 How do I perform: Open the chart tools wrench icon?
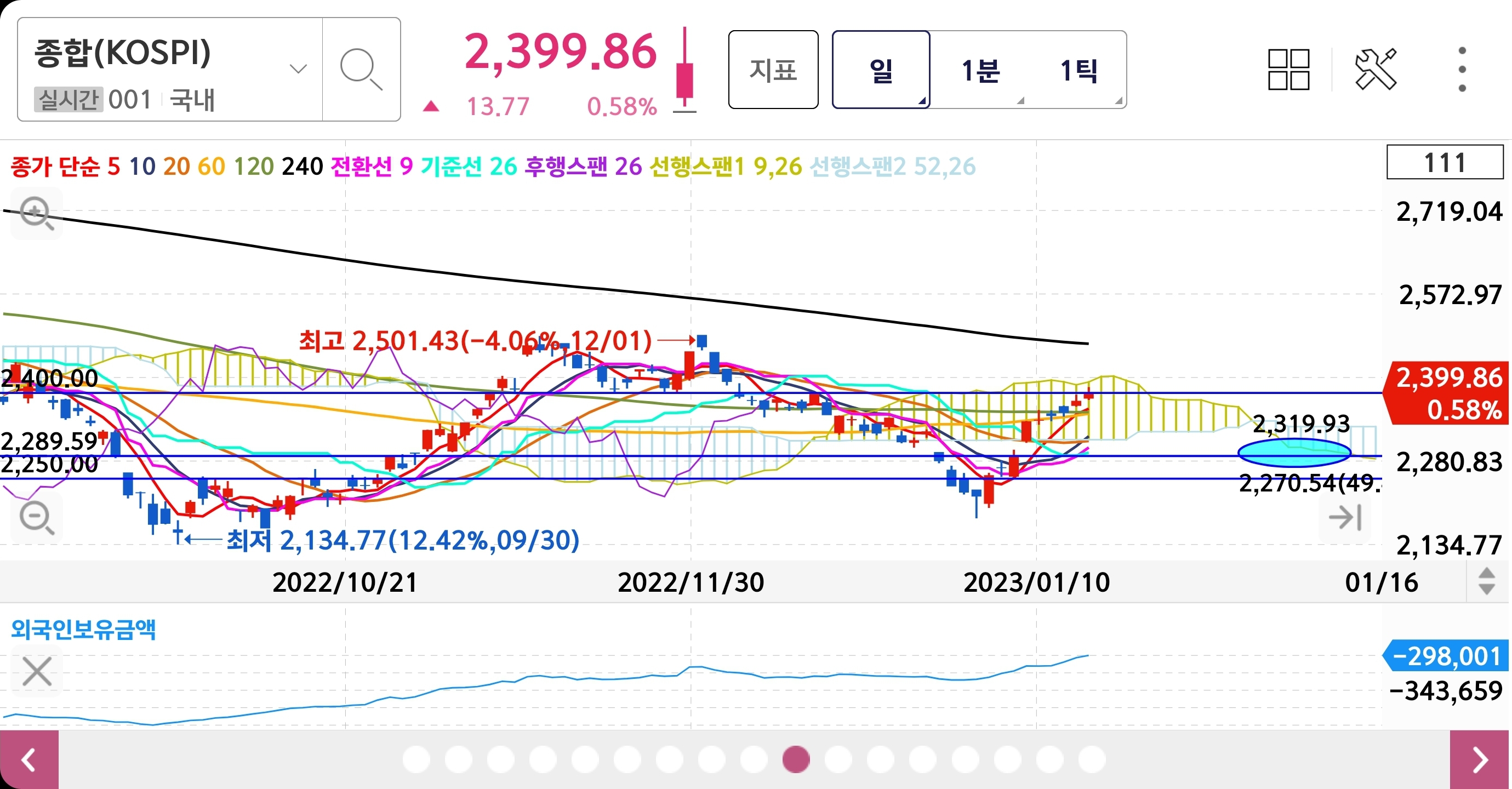pyautogui.click(x=1375, y=69)
